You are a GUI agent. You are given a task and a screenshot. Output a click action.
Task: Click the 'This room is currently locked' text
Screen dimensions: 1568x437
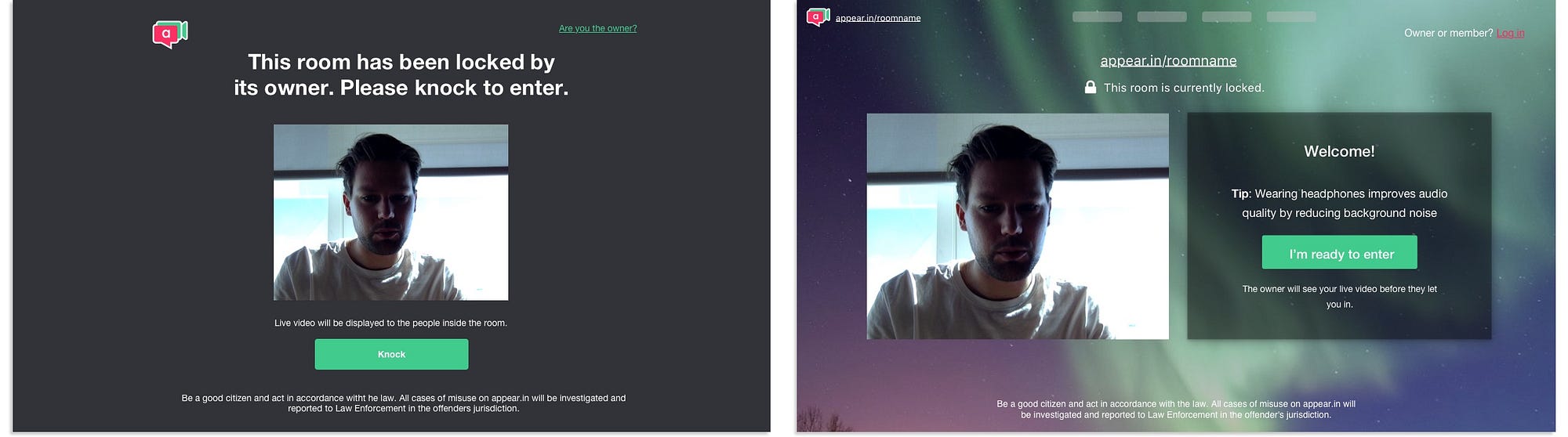click(1184, 88)
